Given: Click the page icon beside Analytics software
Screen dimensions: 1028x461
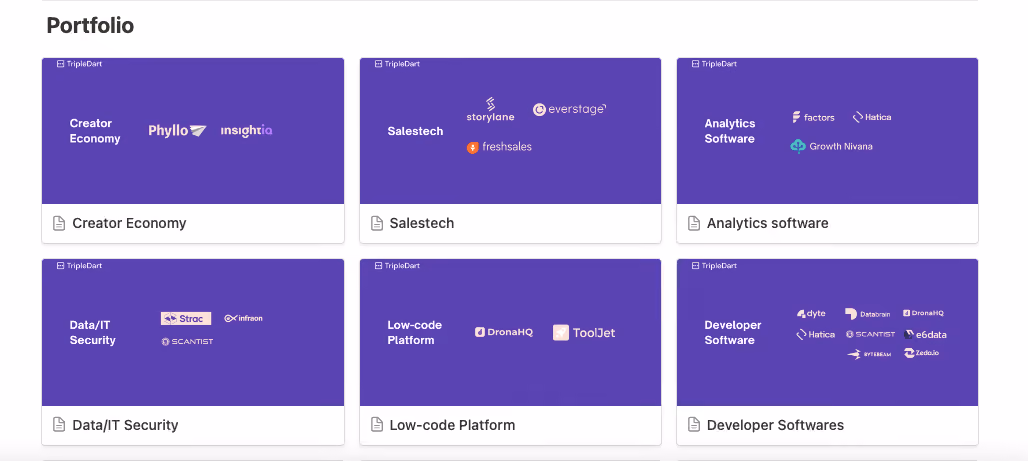Looking at the screenshot, I should (x=694, y=224).
